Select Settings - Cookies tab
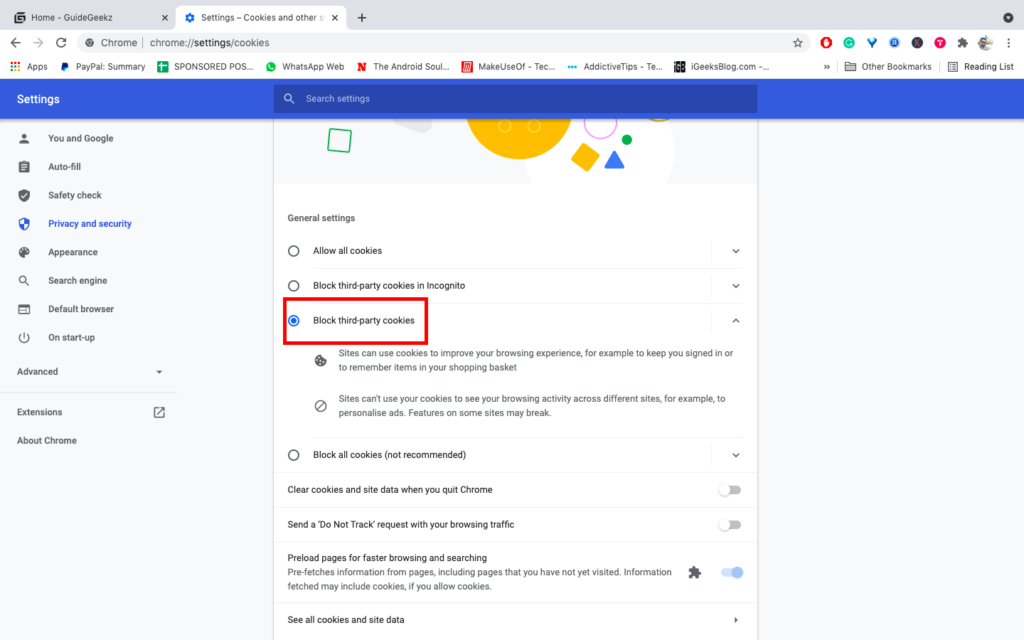This screenshot has height=640, width=1024. [x=261, y=18]
